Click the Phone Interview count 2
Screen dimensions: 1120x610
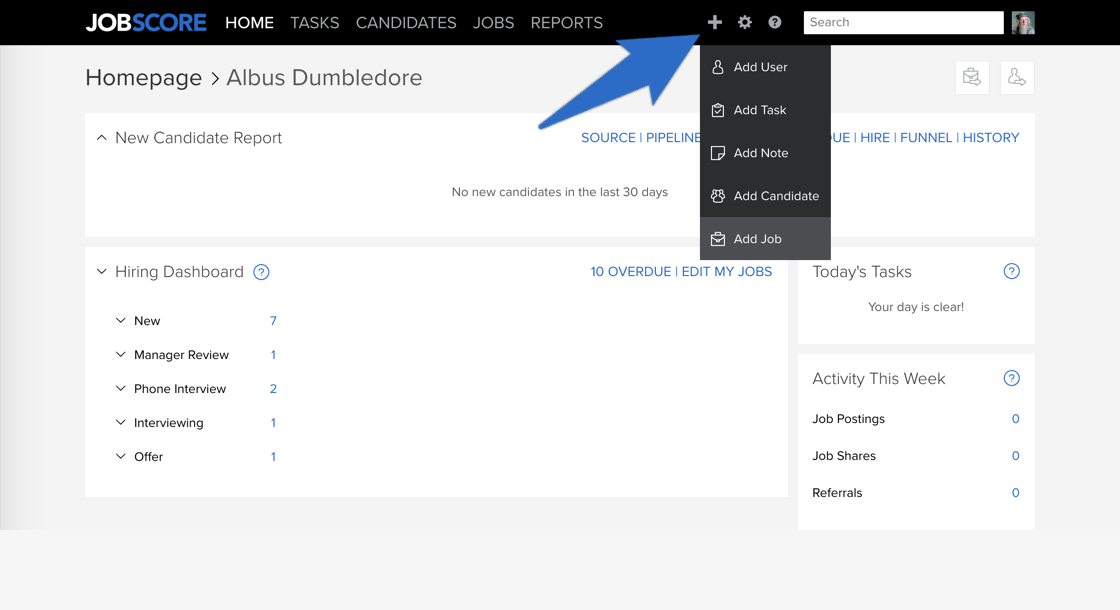273,389
